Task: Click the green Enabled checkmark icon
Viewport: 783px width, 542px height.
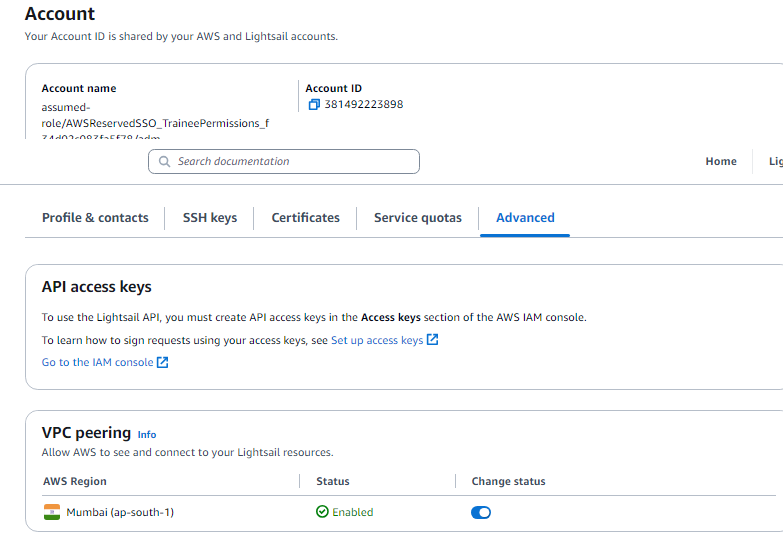Action: tap(322, 512)
